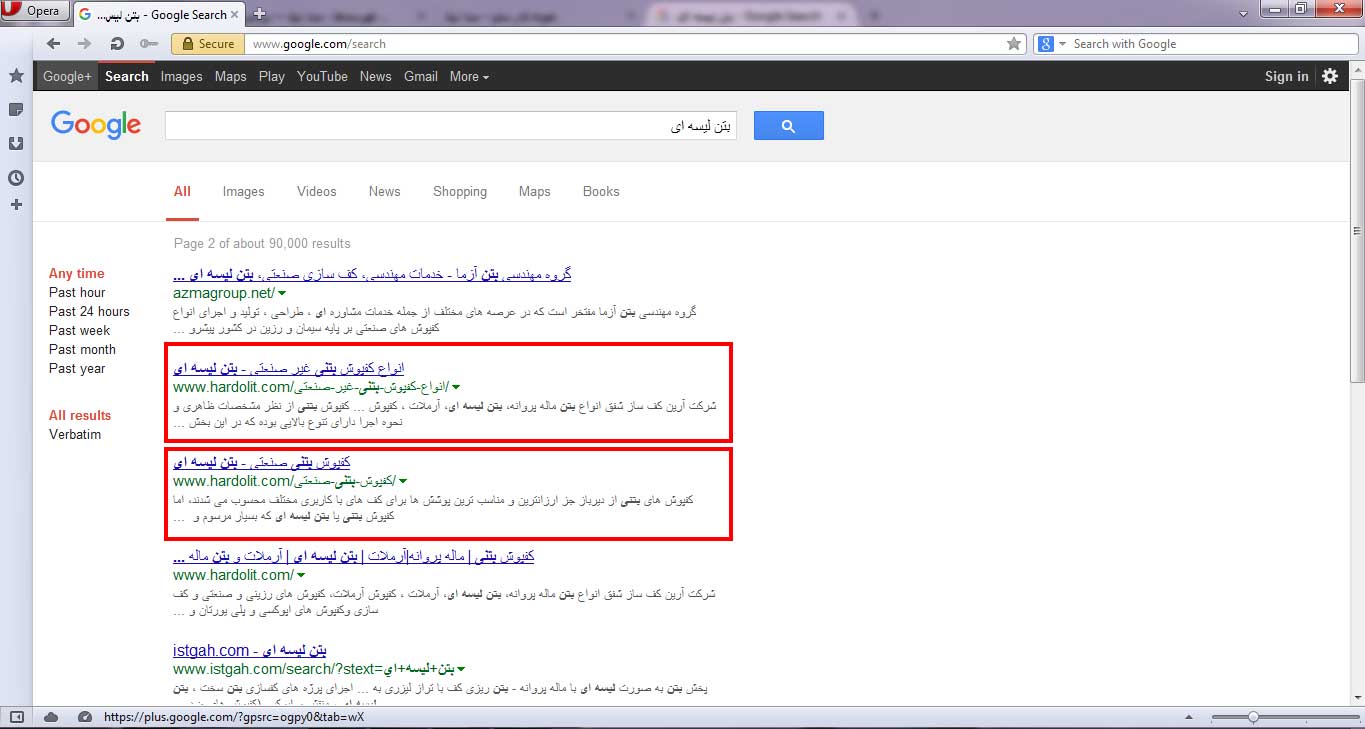Filter results by Past hour
This screenshot has width=1365, height=729.
coord(77,292)
